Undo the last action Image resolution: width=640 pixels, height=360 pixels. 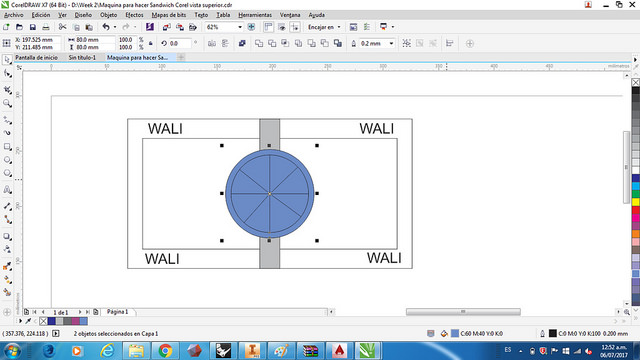coord(106,27)
